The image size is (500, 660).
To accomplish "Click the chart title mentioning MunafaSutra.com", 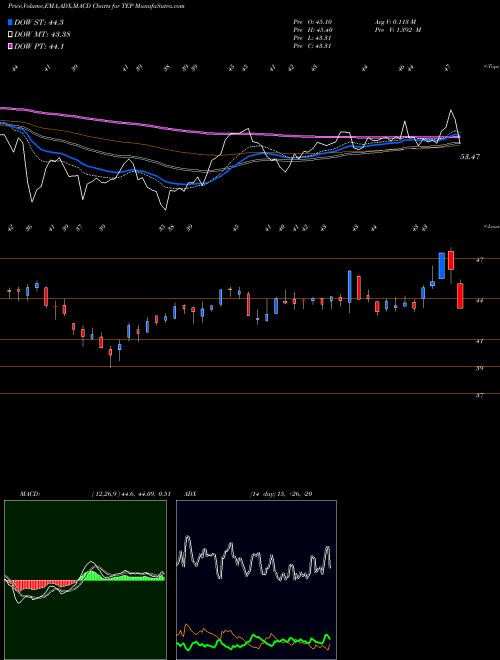I will point(96,6).
